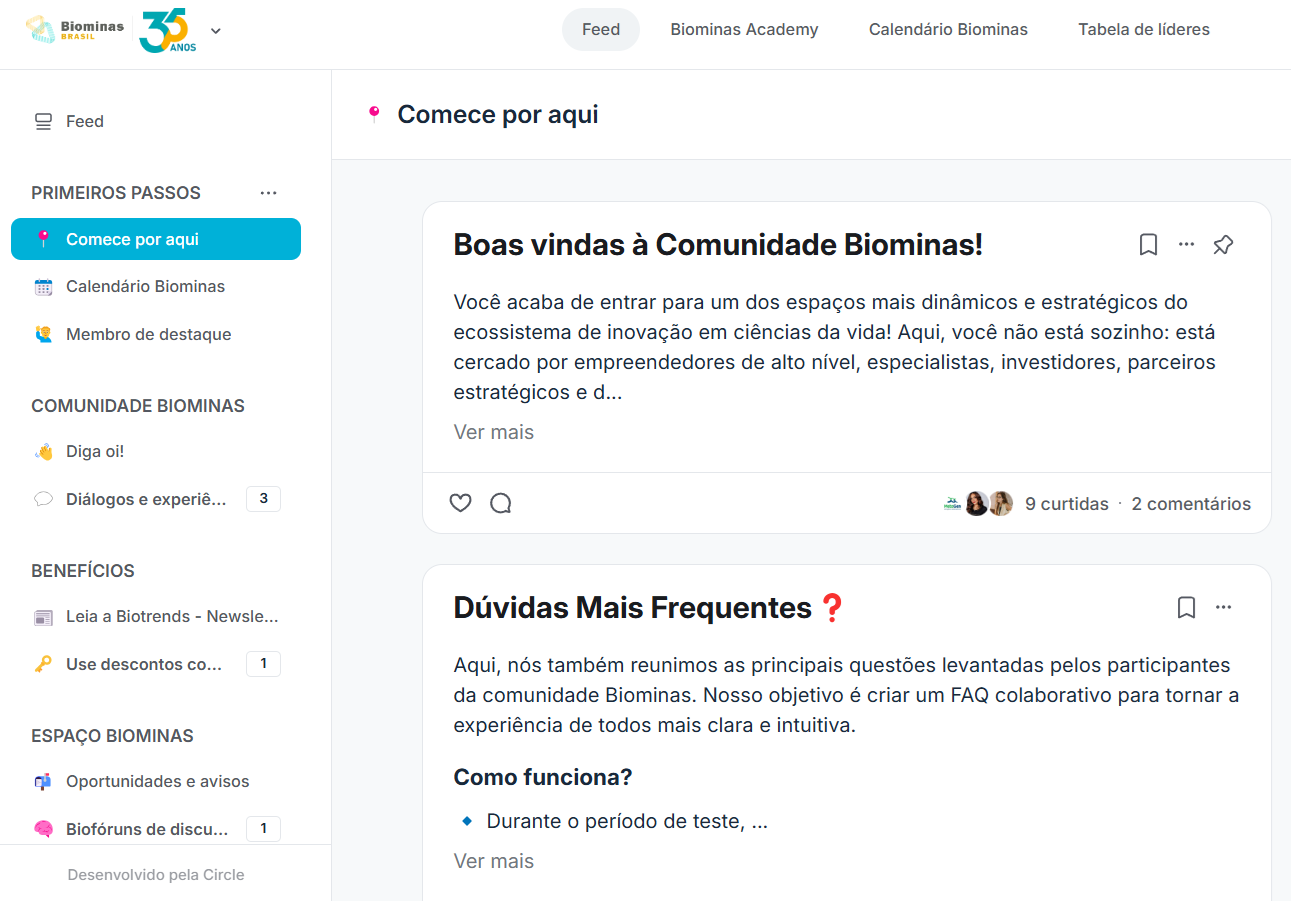
Task: Switch to Calendário Biominas top tab
Action: 948,29
